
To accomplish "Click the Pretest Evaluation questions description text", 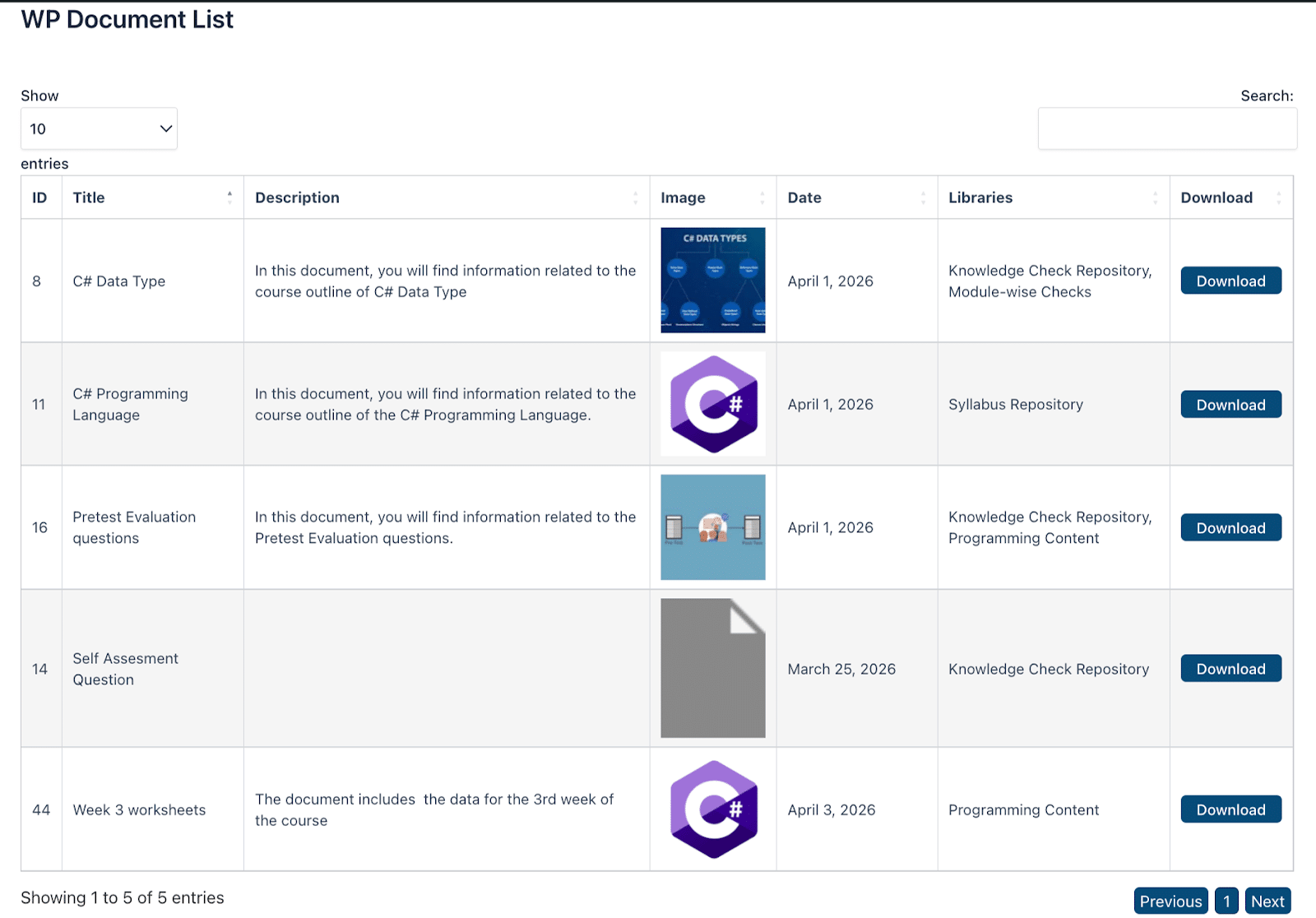I will (x=445, y=527).
